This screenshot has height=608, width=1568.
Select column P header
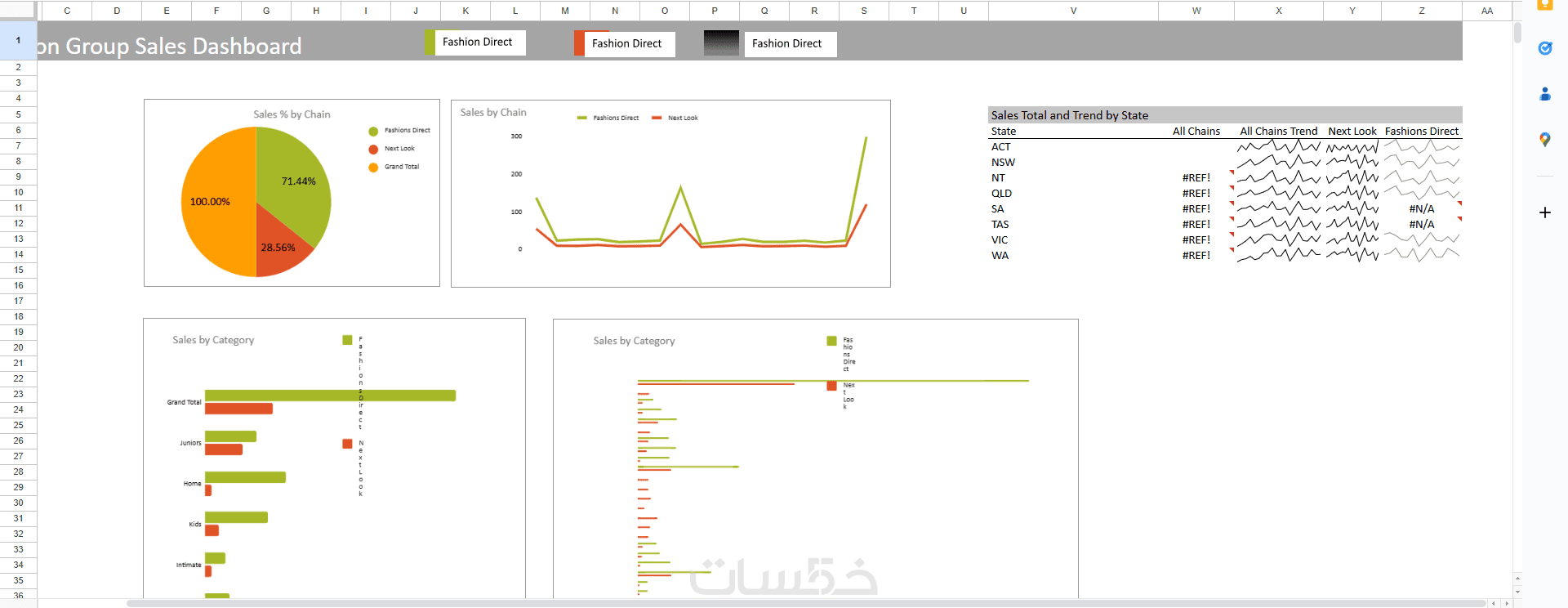(x=715, y=11)
